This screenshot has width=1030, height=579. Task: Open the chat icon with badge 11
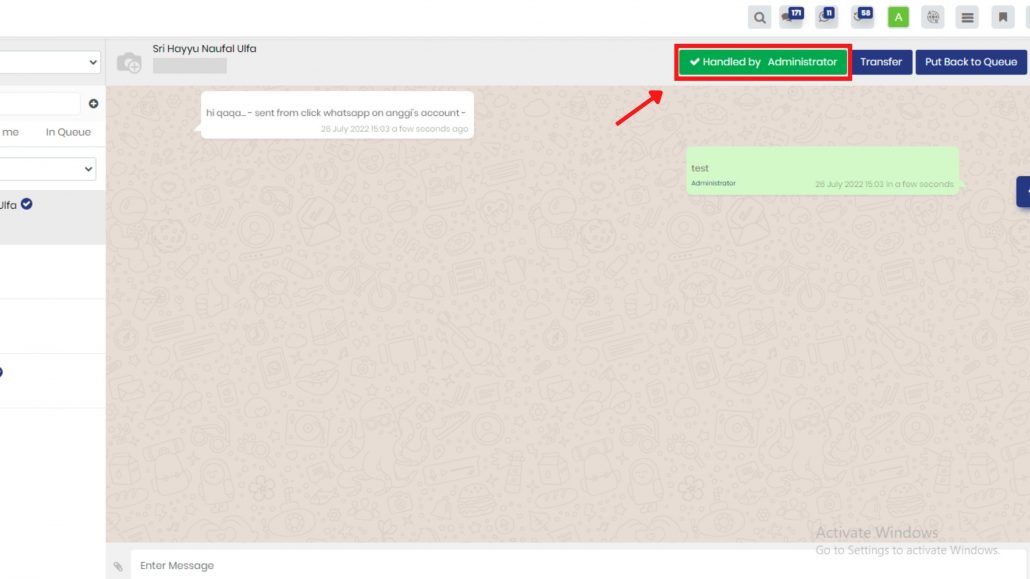(x=826, y=17)
